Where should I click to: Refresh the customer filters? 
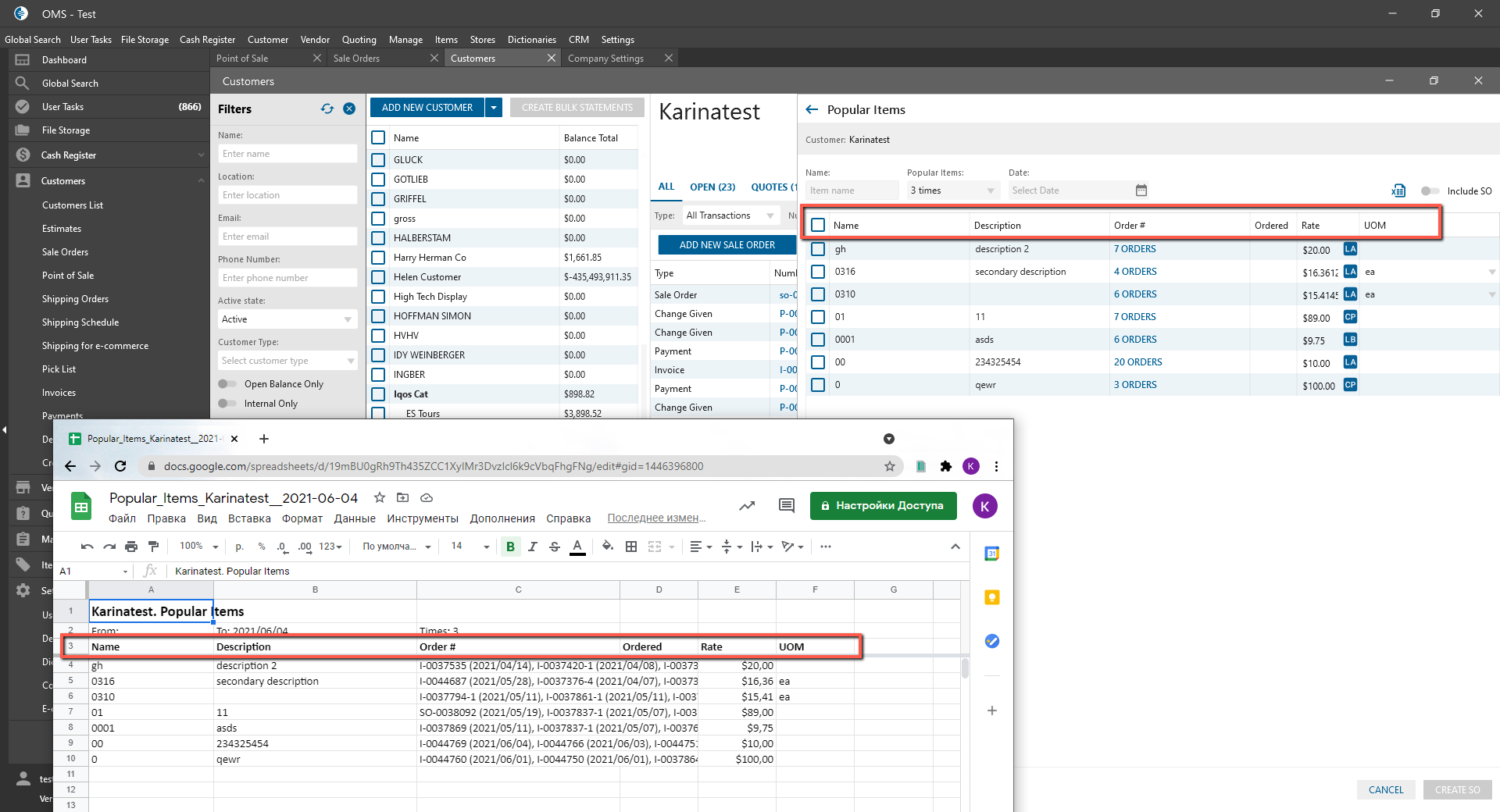(x=327, y=109)
